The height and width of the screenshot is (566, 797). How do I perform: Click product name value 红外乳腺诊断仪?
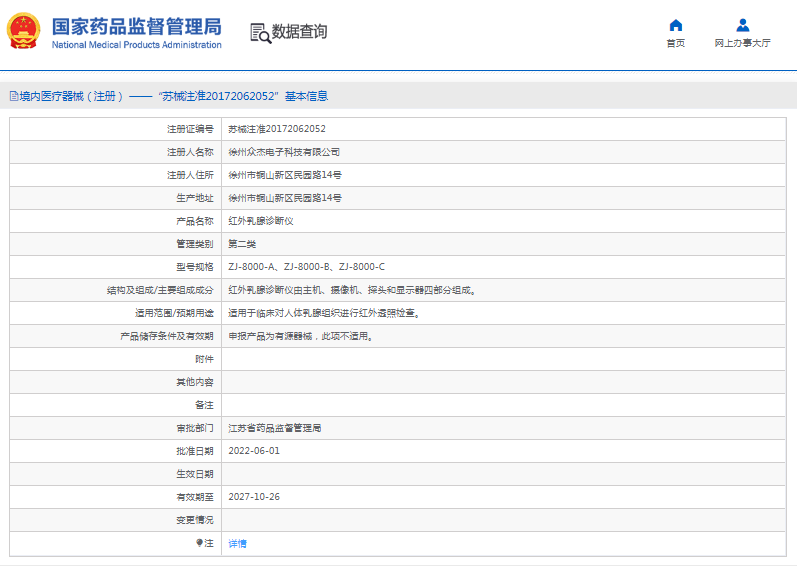pyautogui.click(x=261, y=221)
